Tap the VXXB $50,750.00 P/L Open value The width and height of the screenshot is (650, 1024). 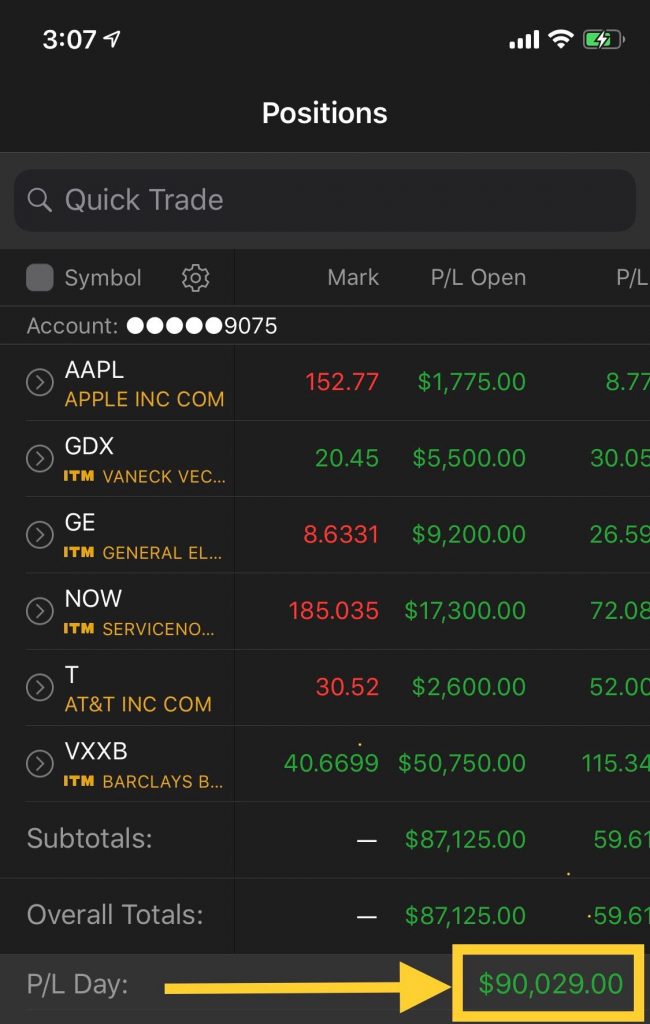(462, 763)
